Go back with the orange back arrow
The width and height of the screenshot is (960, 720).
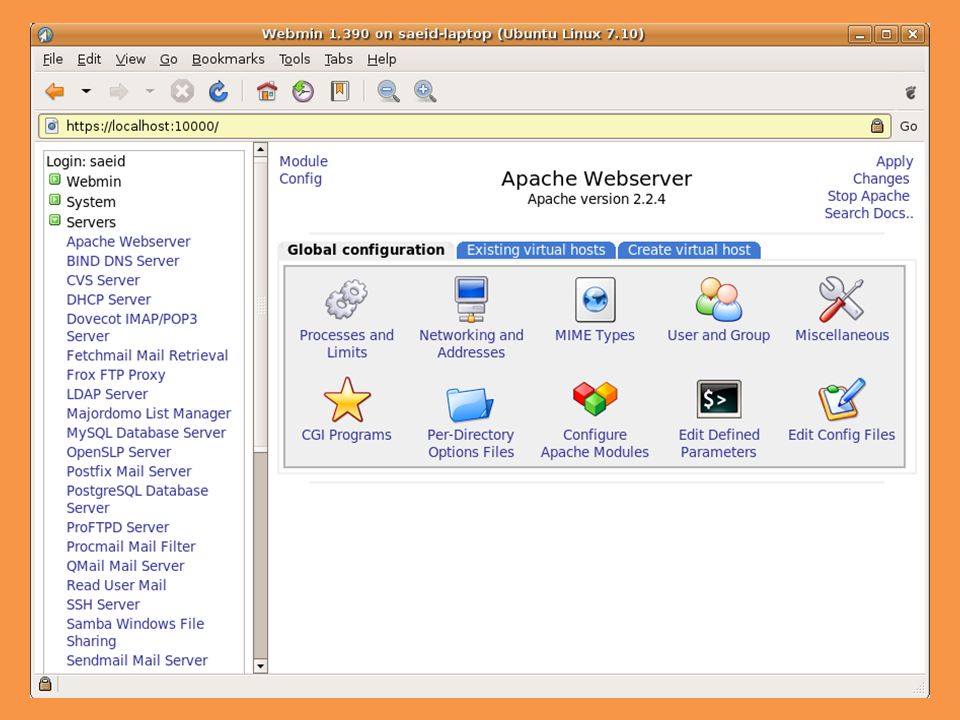click(55, 92)
